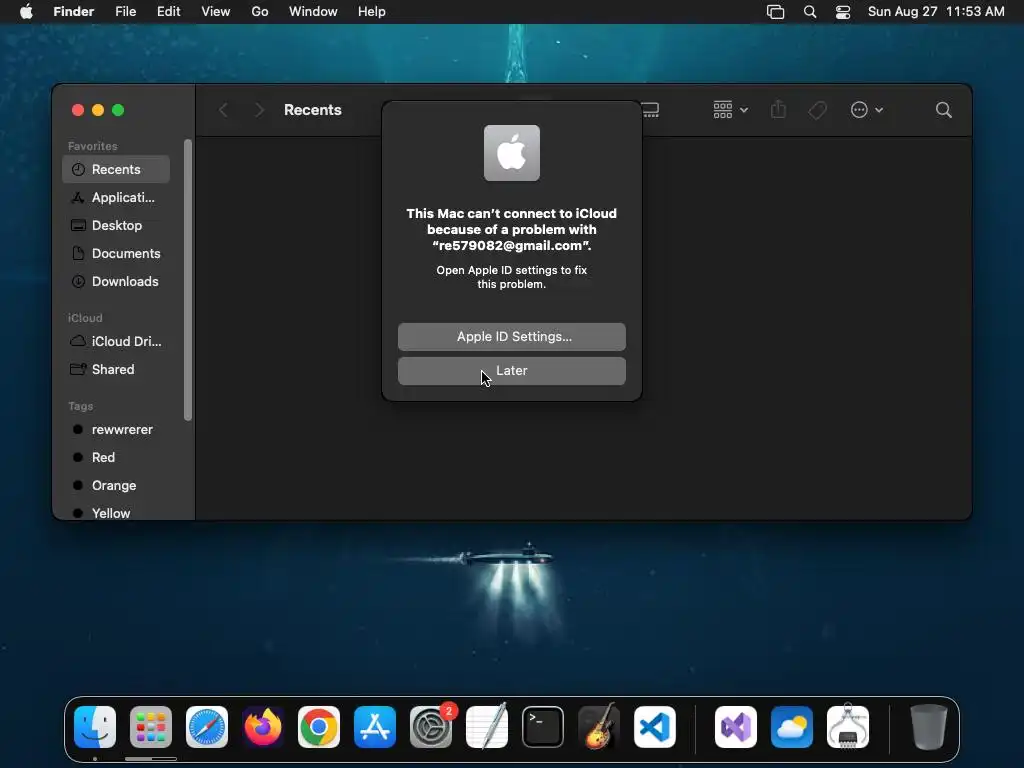The image size is (1024, 768).
Task: Open the Help menu
Action: click(x=372, y=12)
